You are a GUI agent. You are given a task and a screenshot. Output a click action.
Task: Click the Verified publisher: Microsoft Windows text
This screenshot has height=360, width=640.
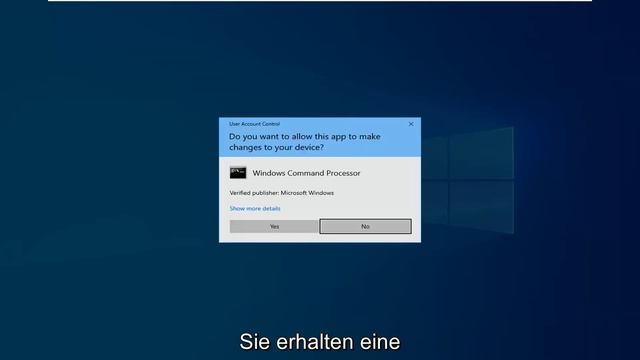click(x=282, y=193)
